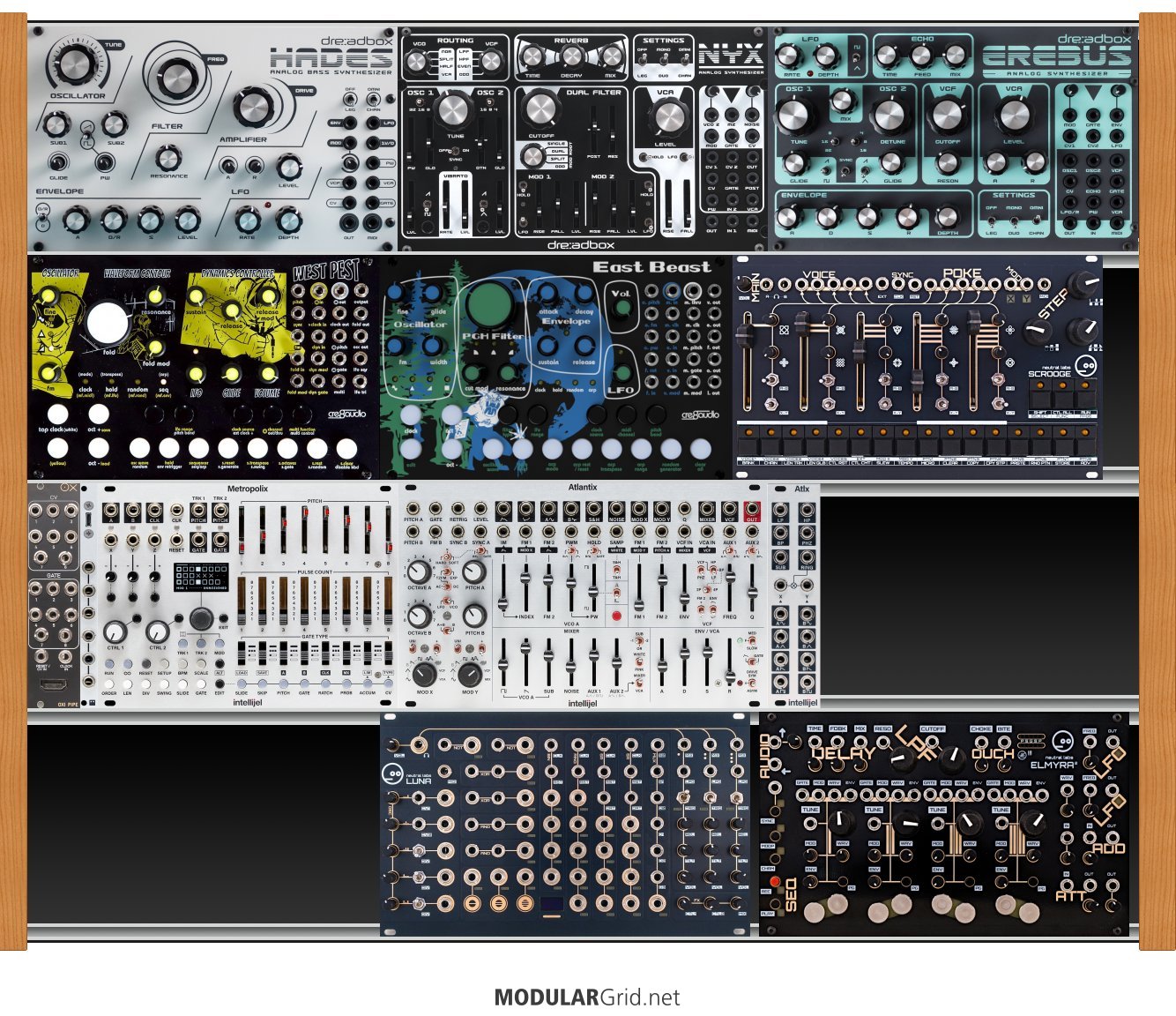Click the East Beast Vol knob

[x=622, y=309]
